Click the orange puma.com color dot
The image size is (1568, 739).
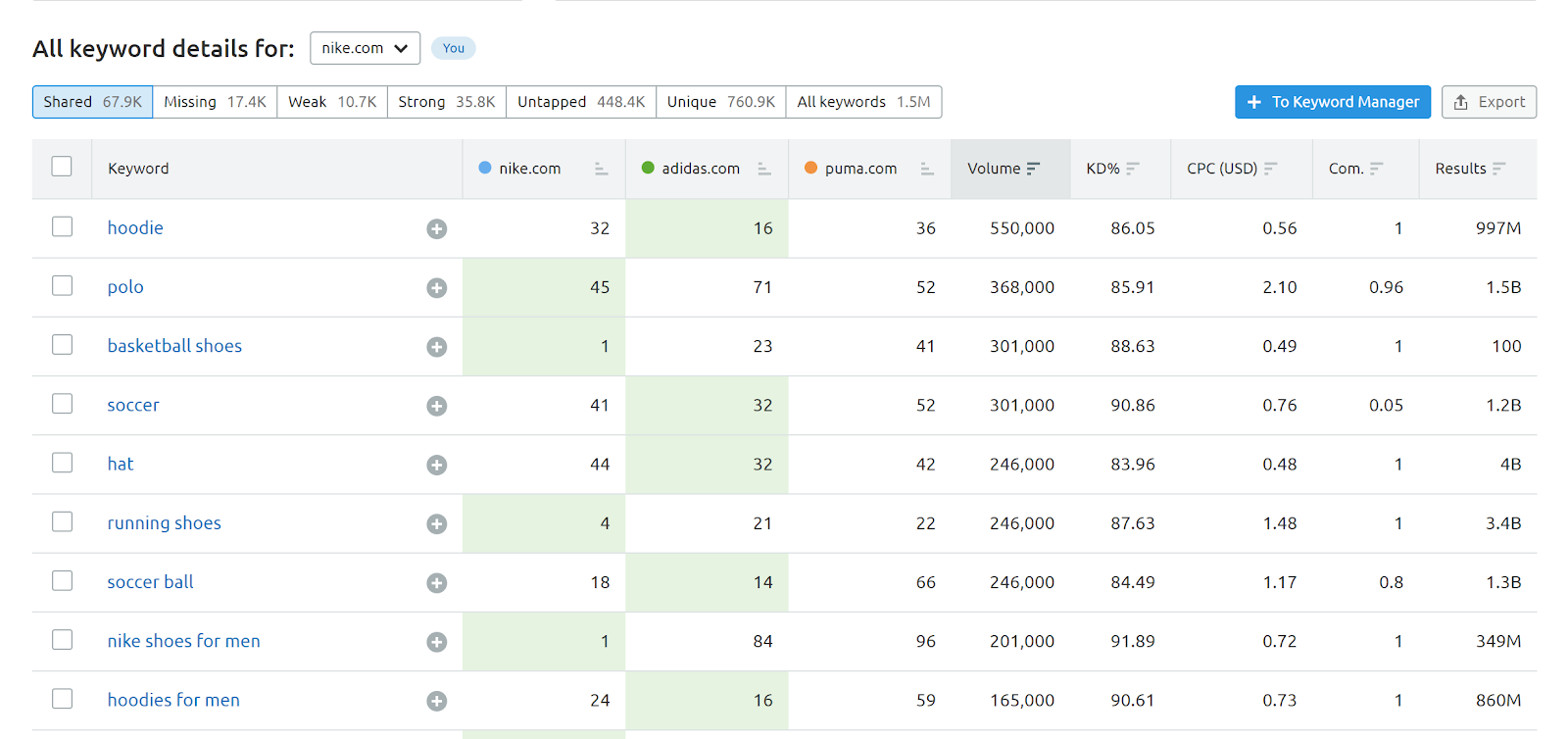click(811, 168)
